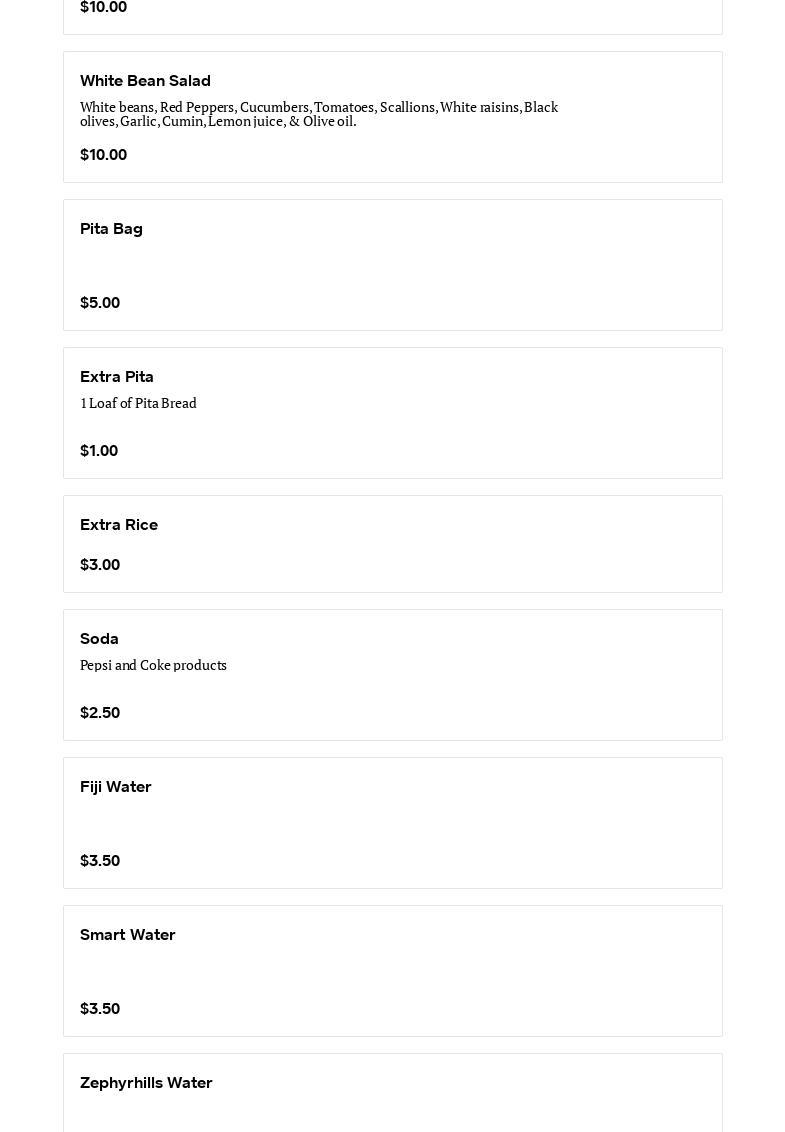This screenshot has width=785, height=1132.
Task: Click the $3.50 price under Fiji Water
Action: pyautogui.click(x=100, y=861)
